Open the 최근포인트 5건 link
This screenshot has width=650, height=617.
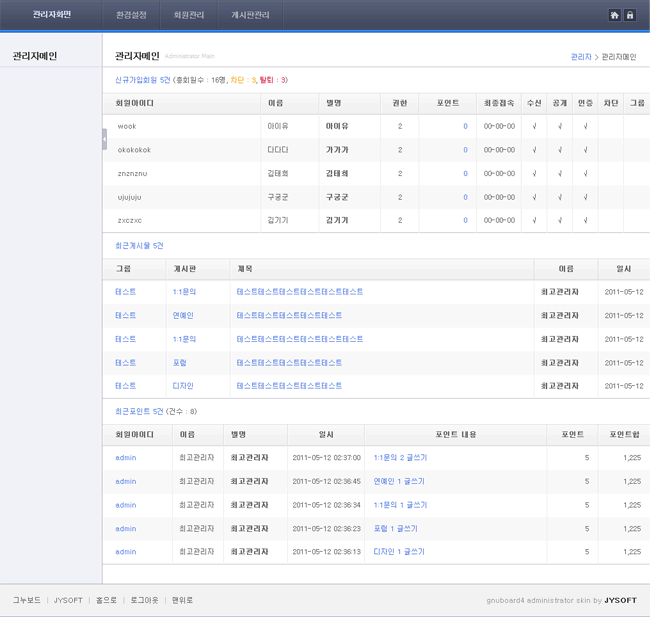[x=139, y=411]
